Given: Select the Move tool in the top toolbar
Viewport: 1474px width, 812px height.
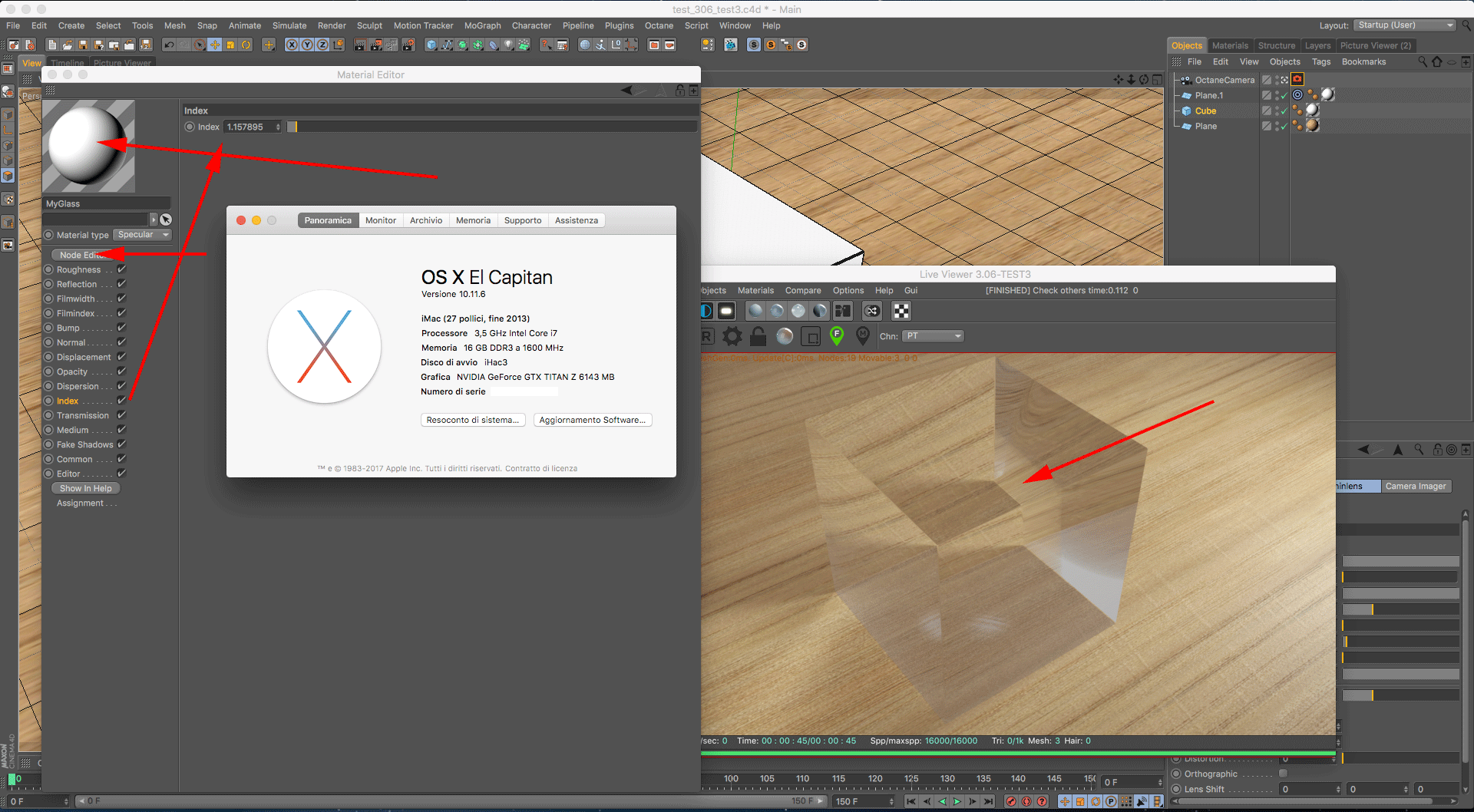Looking at the screenshot, I should (215, 45).
